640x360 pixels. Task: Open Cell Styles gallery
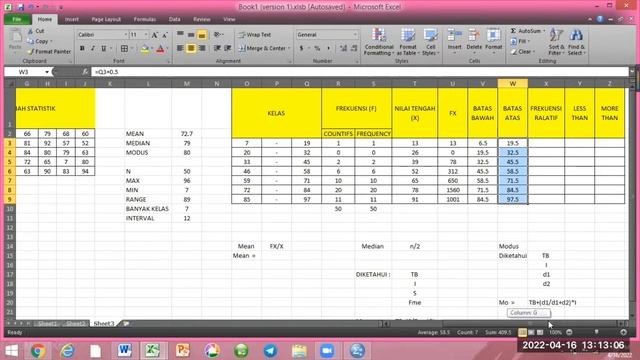pos(430,42)
